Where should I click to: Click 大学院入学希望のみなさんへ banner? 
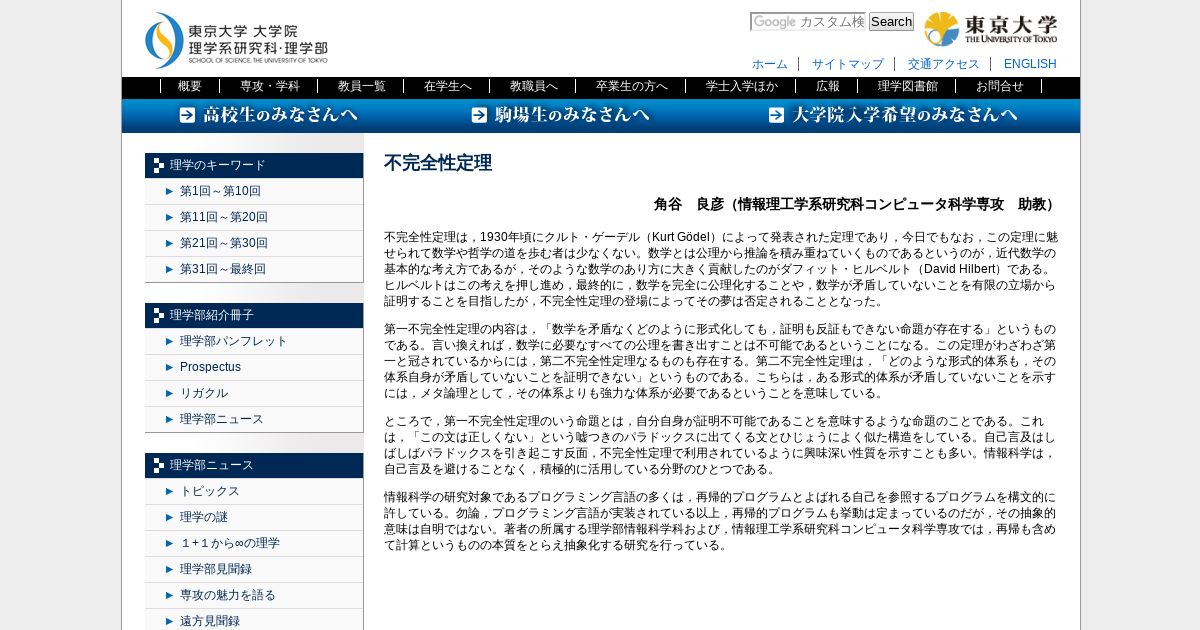[x=893, y=115]
